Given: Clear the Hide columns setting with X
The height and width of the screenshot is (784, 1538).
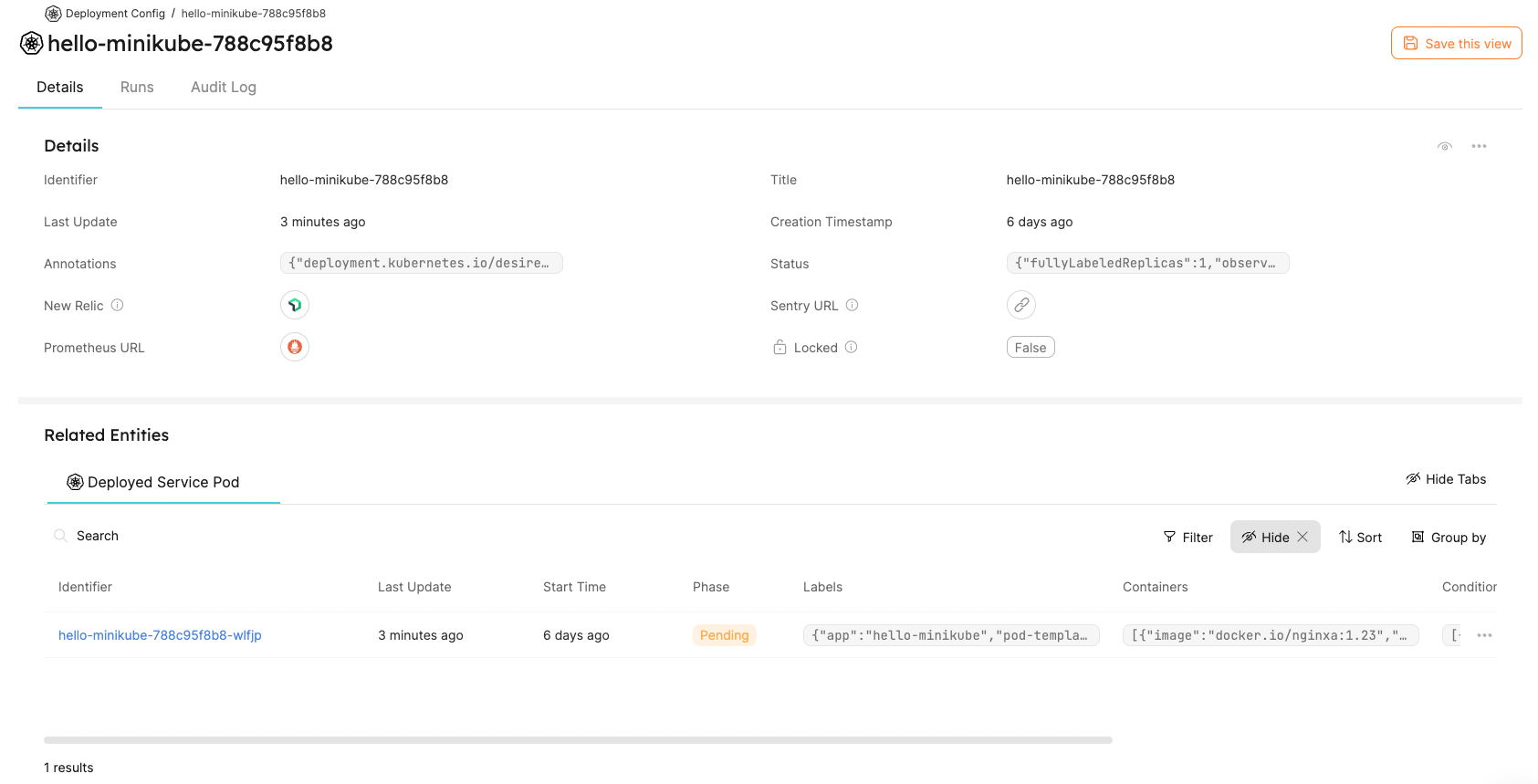Looking at the screenshot, I should click(x=1303, y=537).
